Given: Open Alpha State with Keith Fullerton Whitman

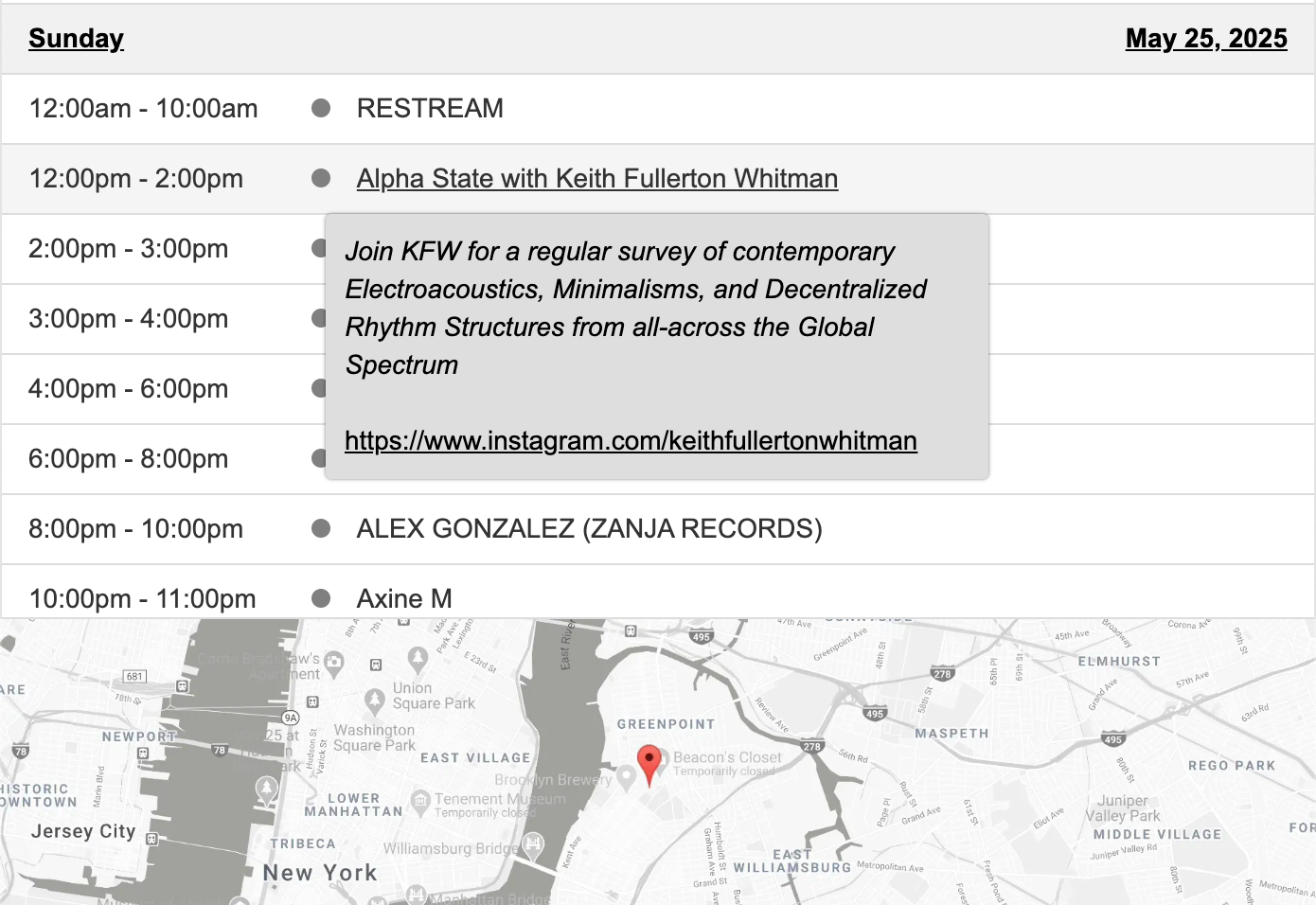Looking at the screenshot, I should pos(596,178).
